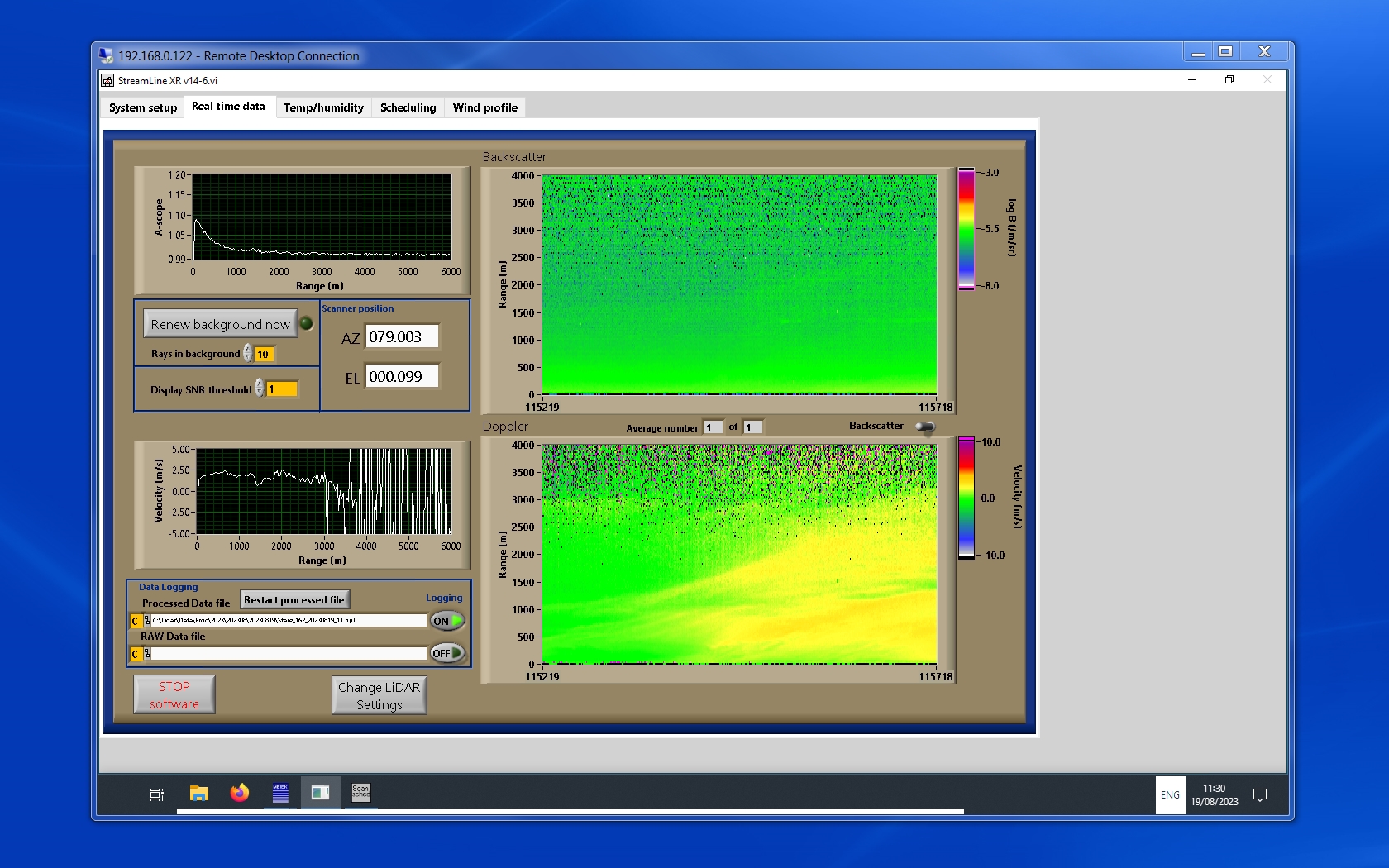Open the System setup tab

143,107
